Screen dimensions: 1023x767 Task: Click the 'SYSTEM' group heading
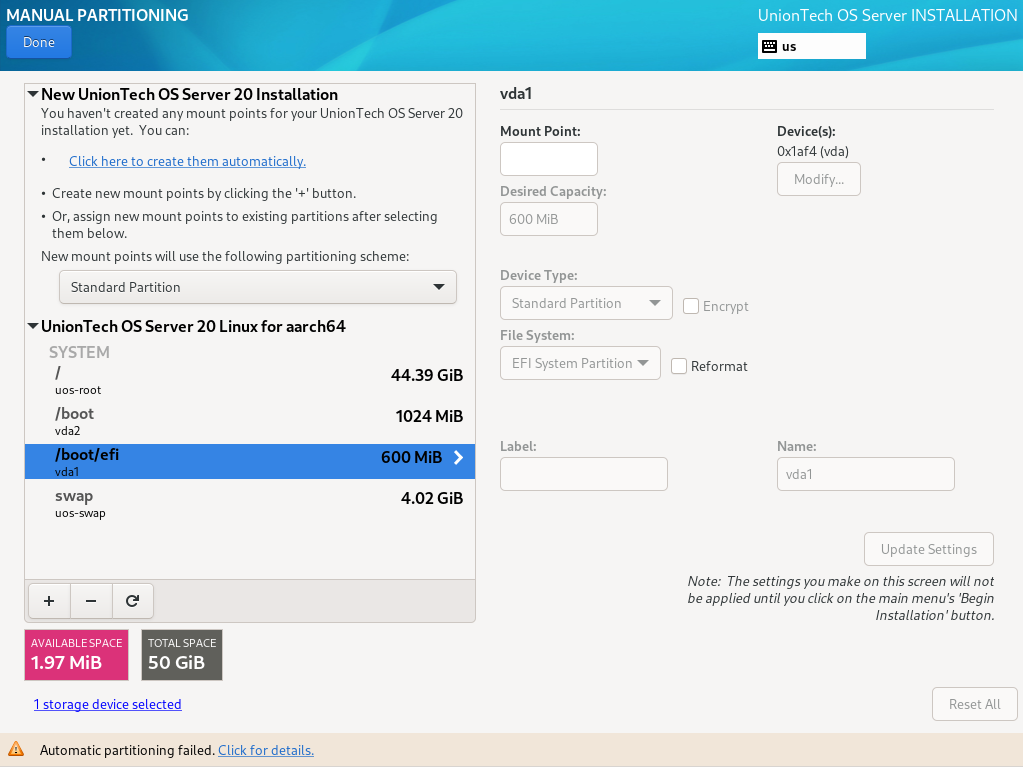tap(79, 352)
